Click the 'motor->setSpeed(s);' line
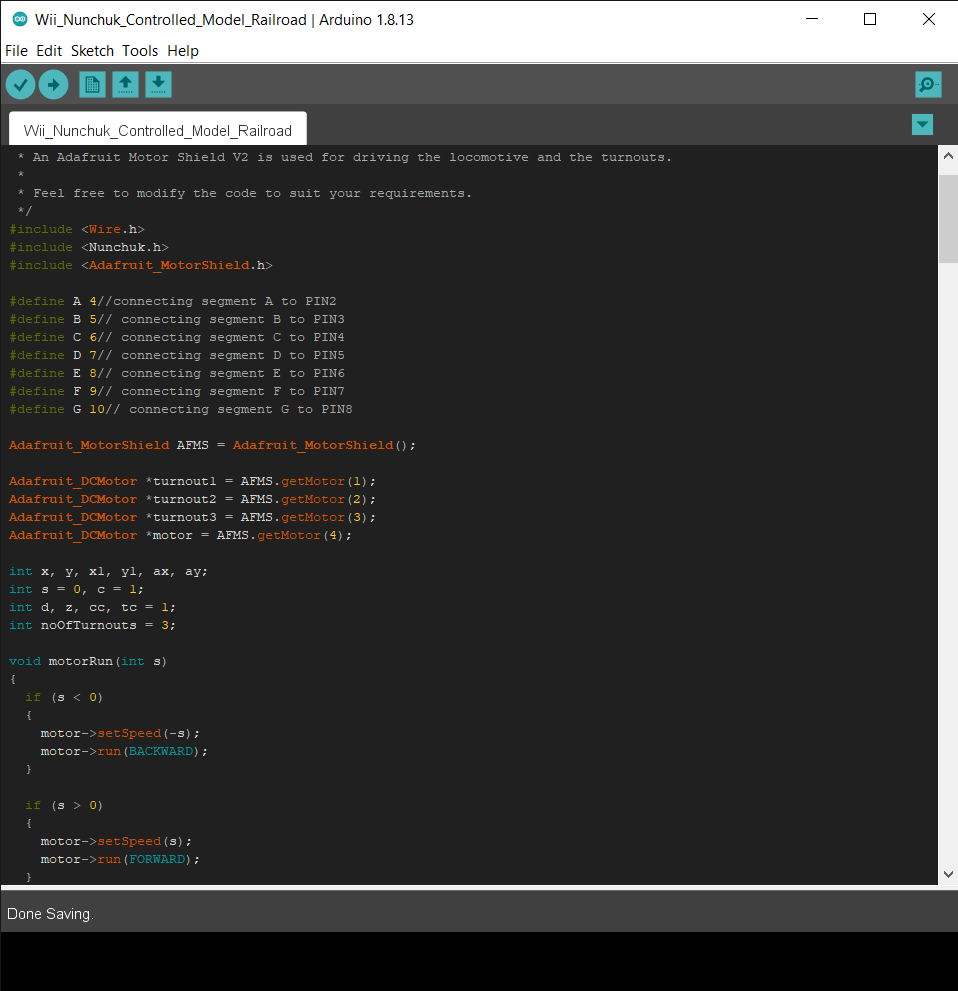Viewport: 958px width, 991px height. (x=116, y=841)
